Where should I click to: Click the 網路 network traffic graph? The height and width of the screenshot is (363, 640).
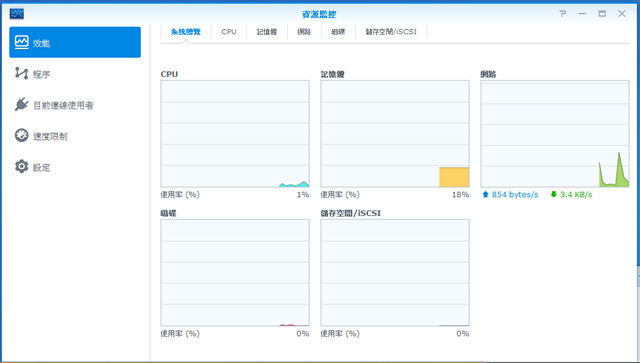coord(555,134)
